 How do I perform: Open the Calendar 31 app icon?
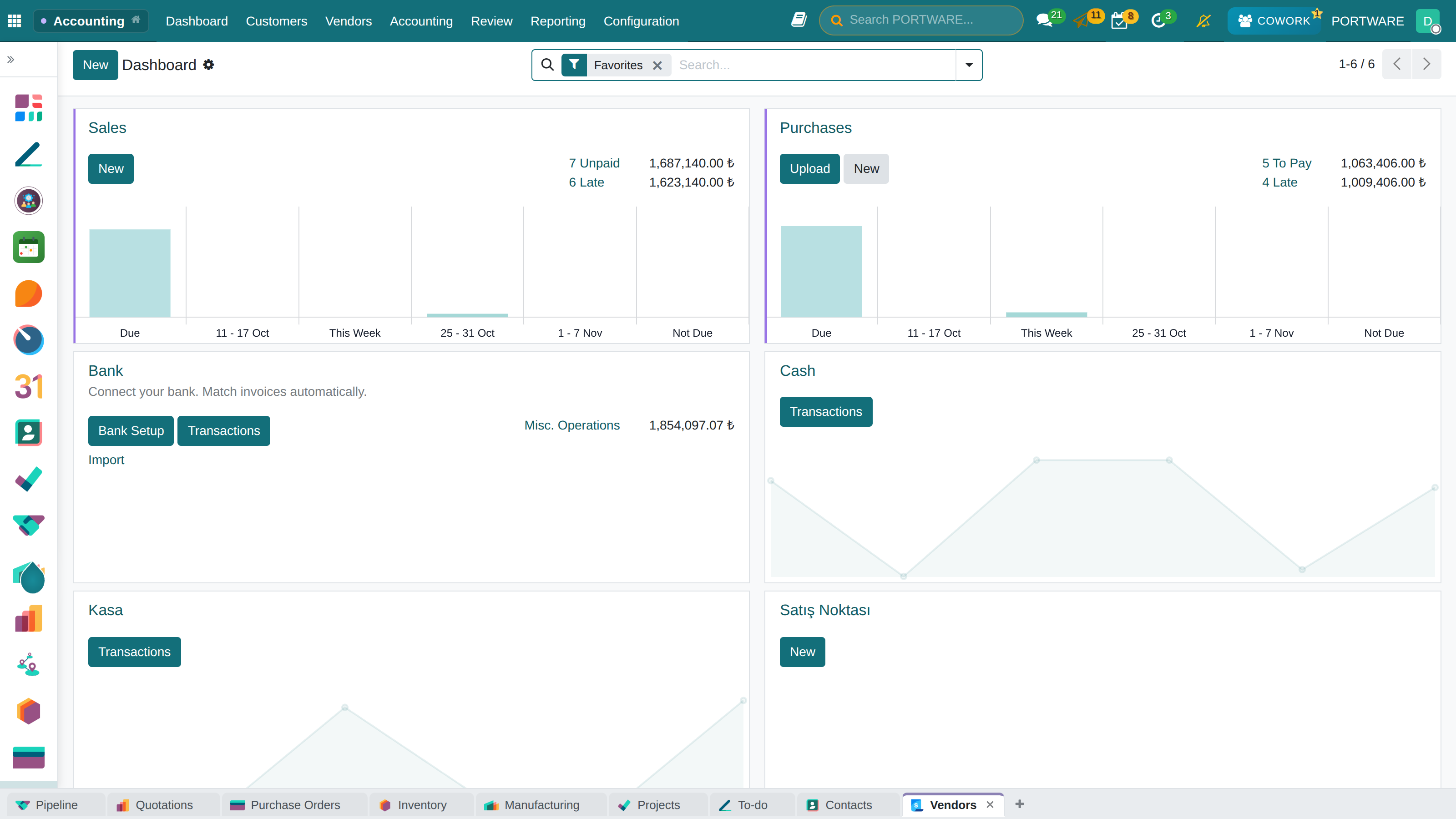28,387
